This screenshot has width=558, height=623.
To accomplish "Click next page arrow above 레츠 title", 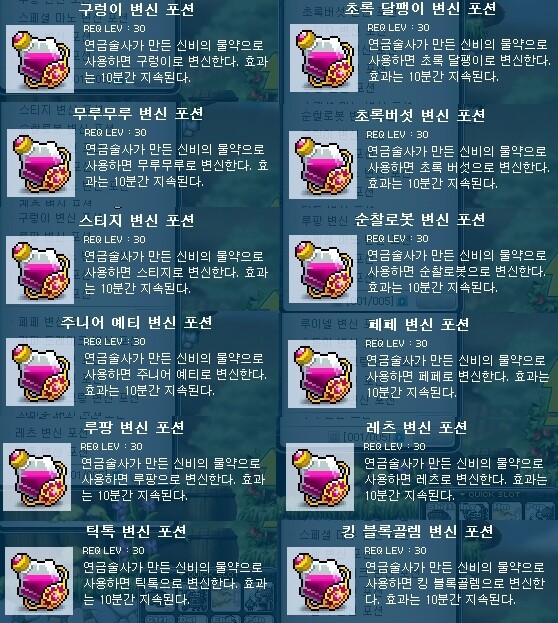I will point(400,437).
